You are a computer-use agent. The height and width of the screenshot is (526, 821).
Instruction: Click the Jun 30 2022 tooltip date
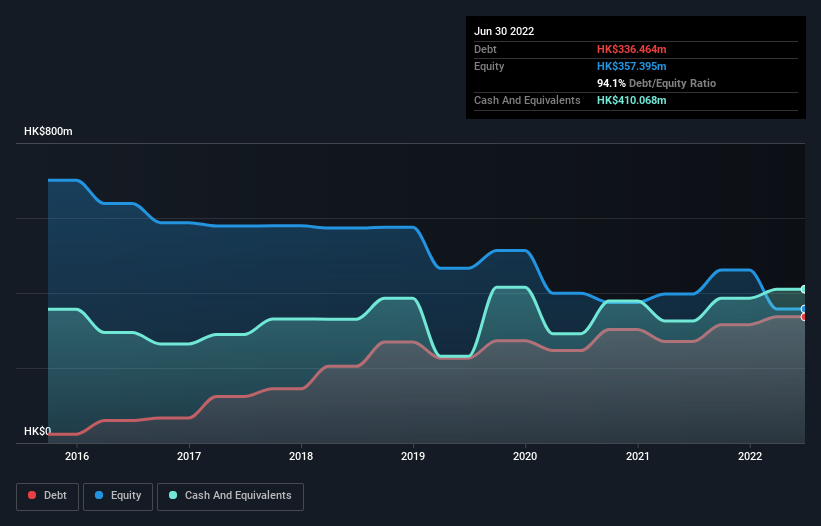point(504,31)
